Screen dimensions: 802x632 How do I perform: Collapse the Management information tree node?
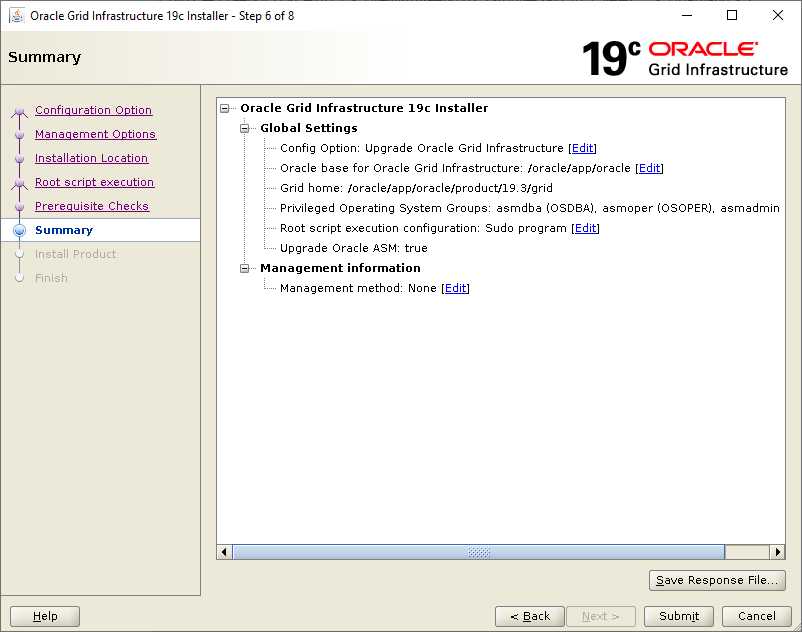(x=244, y=268)
